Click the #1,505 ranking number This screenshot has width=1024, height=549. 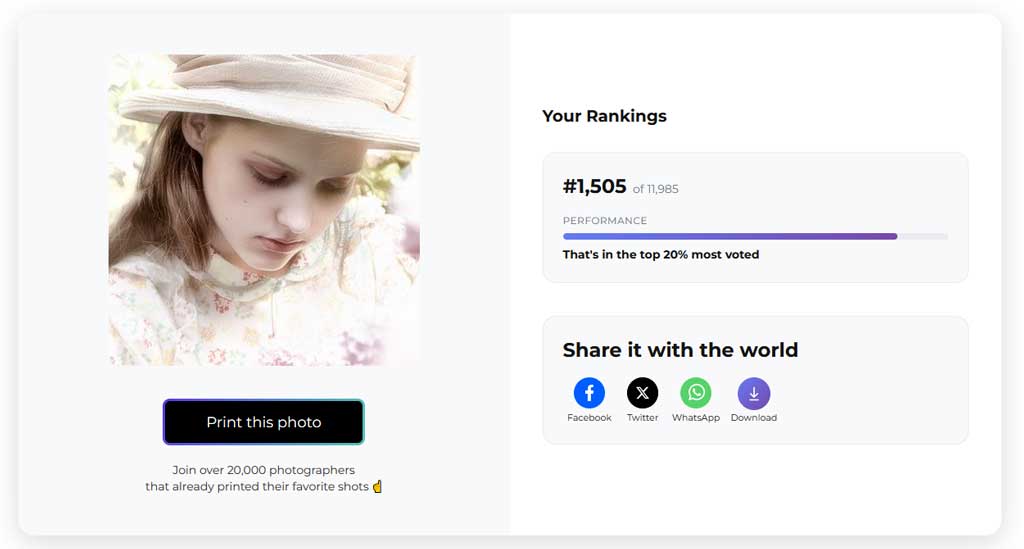click(594, 187)
